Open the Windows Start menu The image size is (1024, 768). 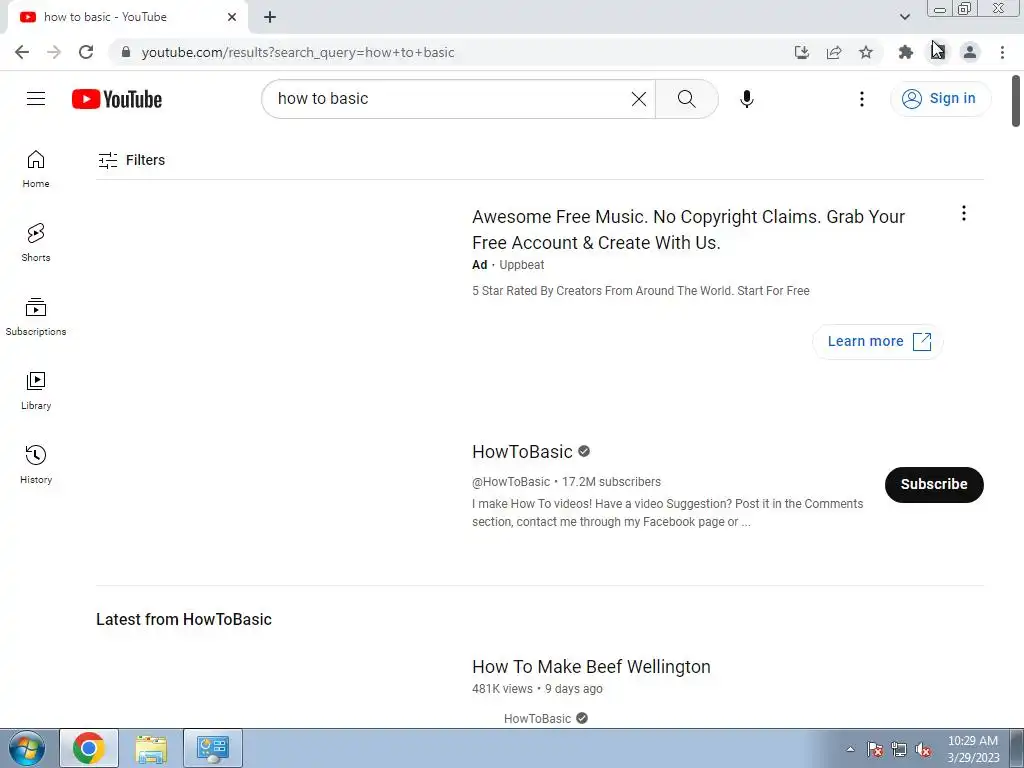click(26, 748)
